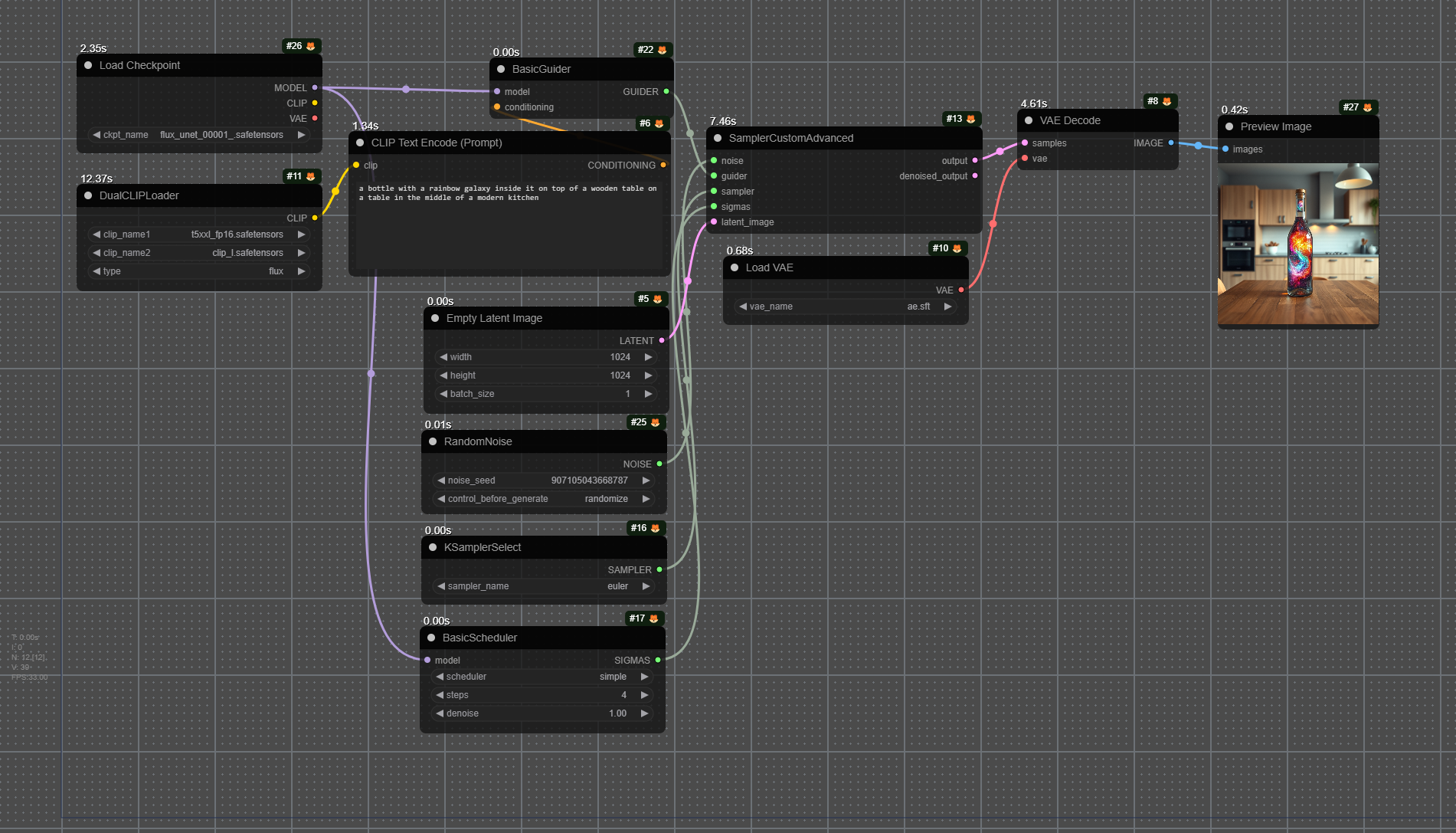The width and height of the screenshot is (1456, 833).
Task: Collapse the RandomNoise node via its dot
Action: tap(433, 442)
